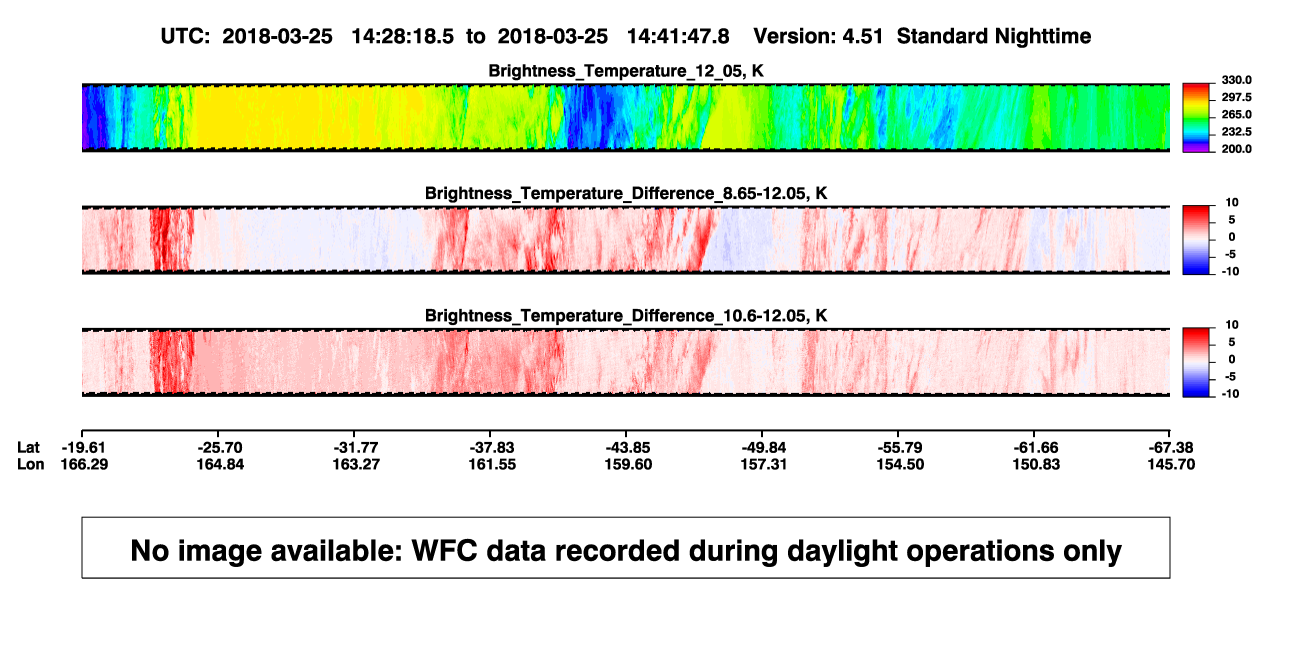1300x667 pixels.
Task: Select the 'Version: 4.51 Standard Nighttime' text
Action: (x=922, y=36)
